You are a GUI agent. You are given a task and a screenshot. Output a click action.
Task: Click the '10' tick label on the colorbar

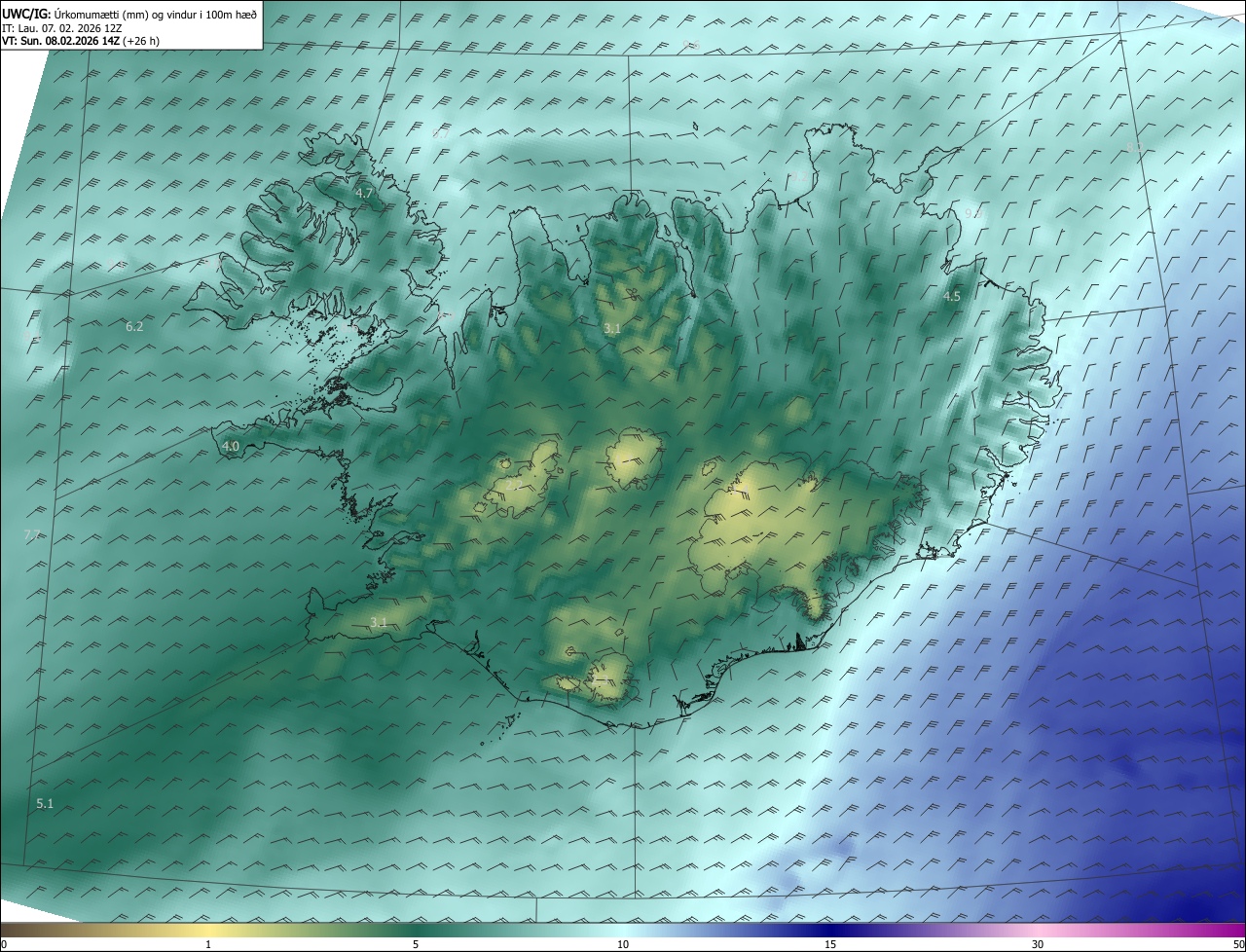coord(623,945)
